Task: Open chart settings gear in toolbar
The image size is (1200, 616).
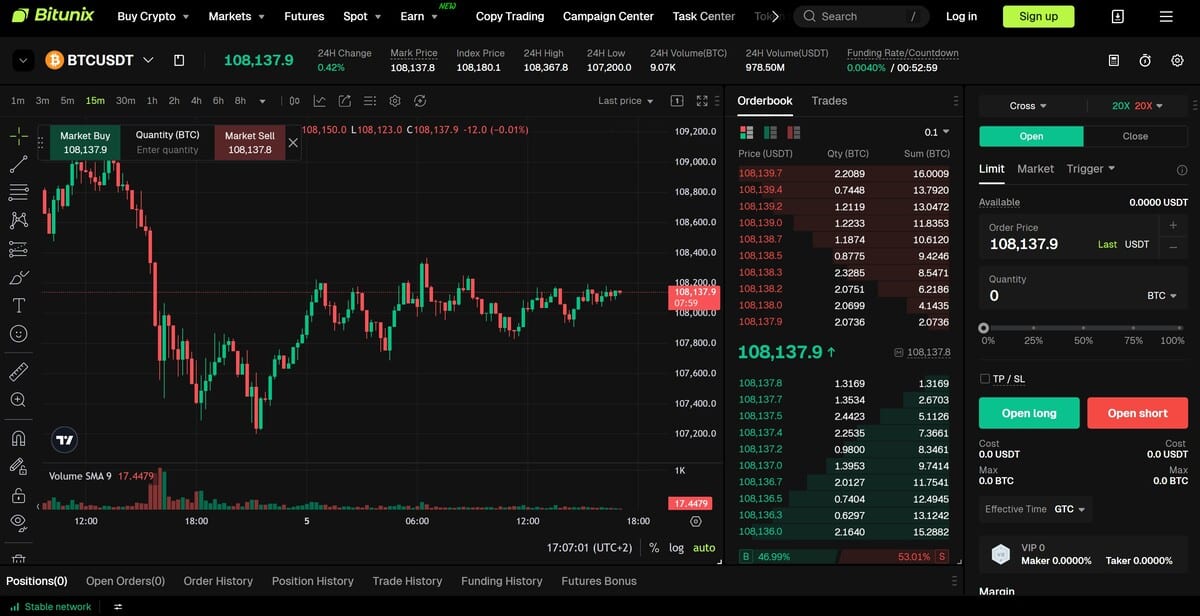Action: coord(395,101)
